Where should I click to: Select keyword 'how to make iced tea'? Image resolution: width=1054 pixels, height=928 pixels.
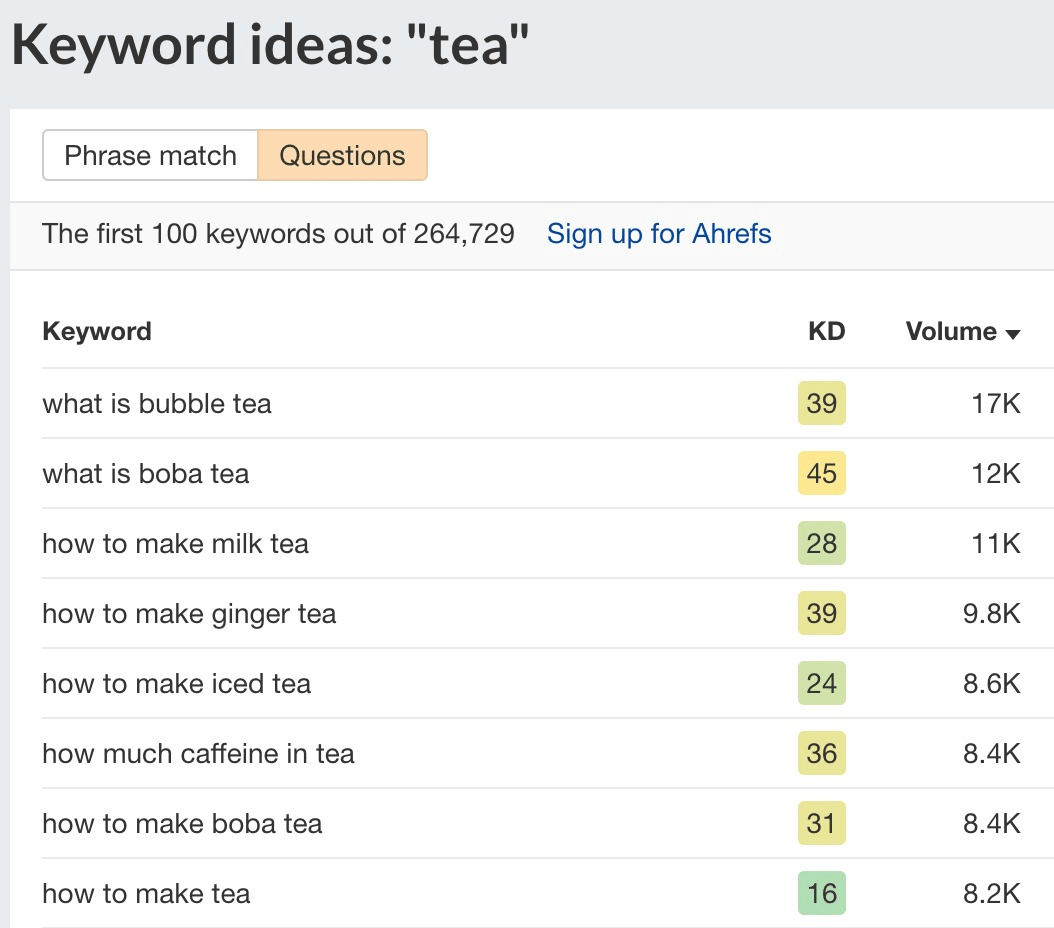pyautogui.click(x=176, y=684)
